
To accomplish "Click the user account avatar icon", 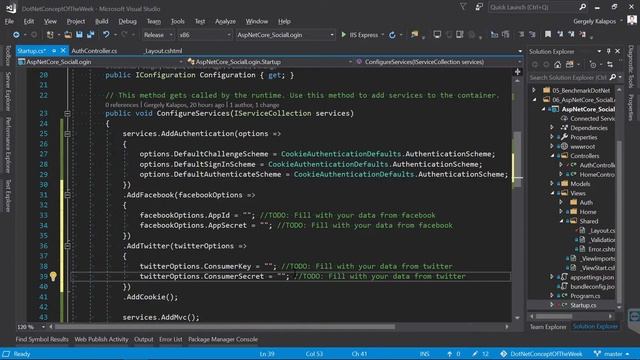I will (632, 20).
